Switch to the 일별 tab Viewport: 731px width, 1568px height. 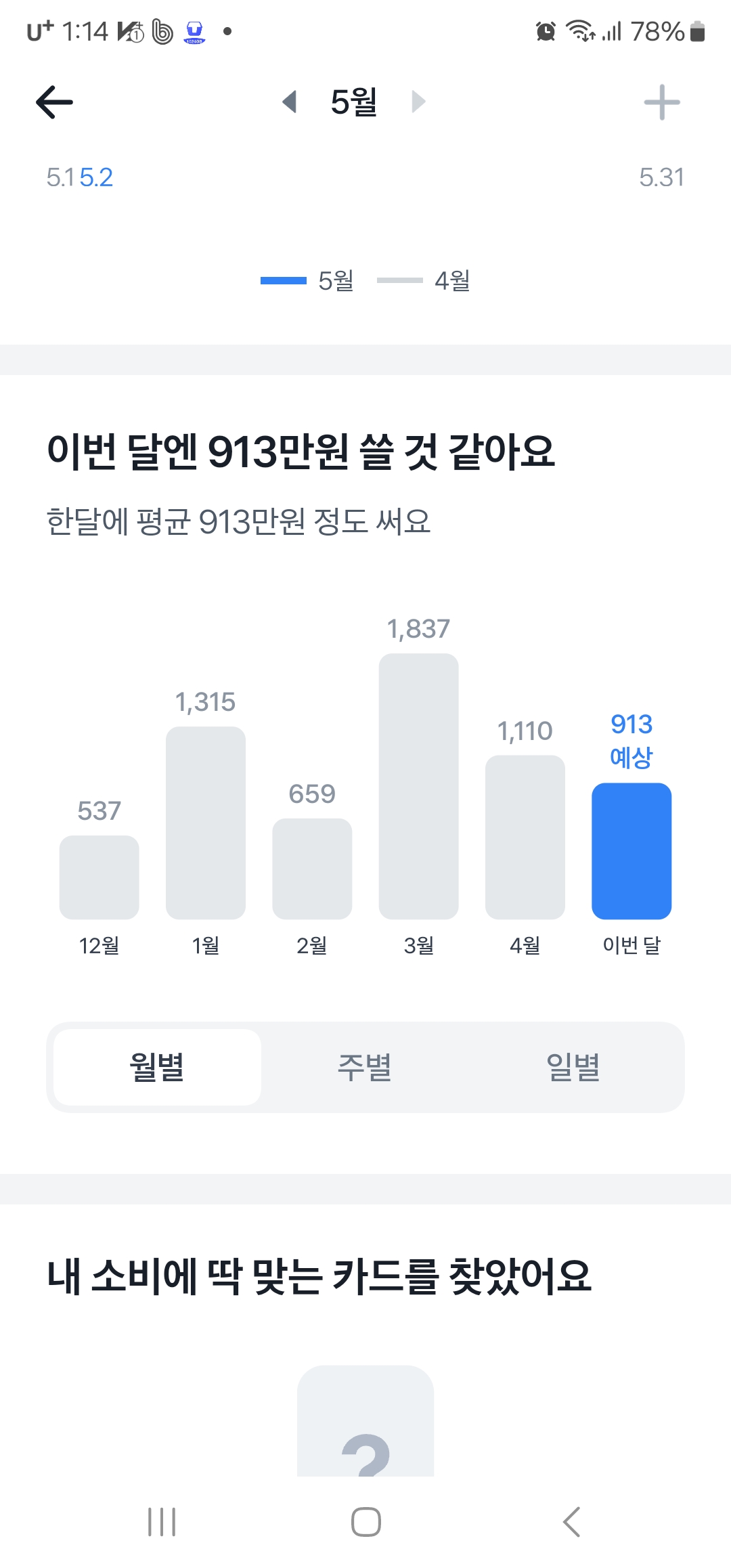click(x=573, y=1067)
